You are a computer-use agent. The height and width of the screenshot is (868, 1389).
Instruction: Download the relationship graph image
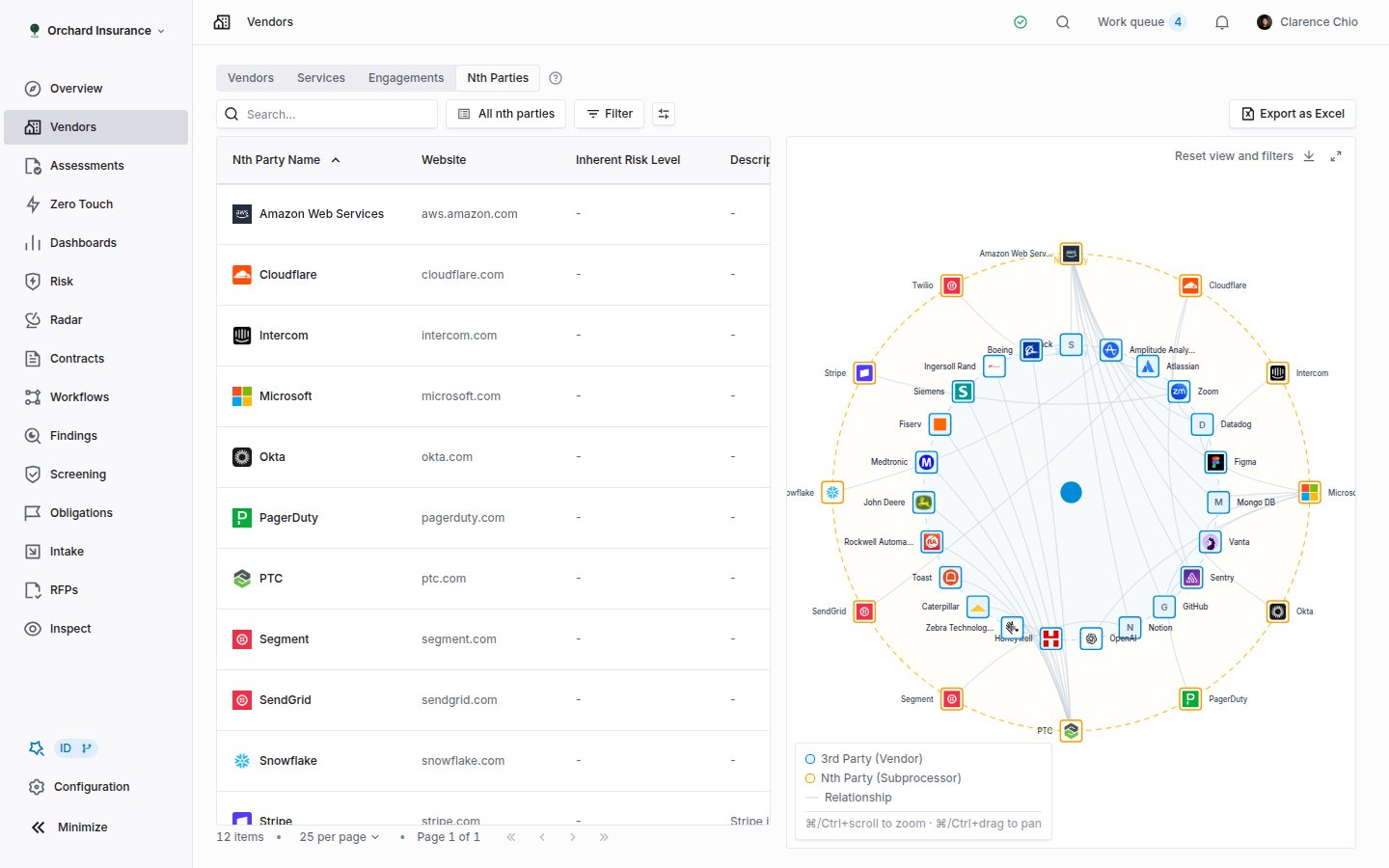click(1309, 156)
